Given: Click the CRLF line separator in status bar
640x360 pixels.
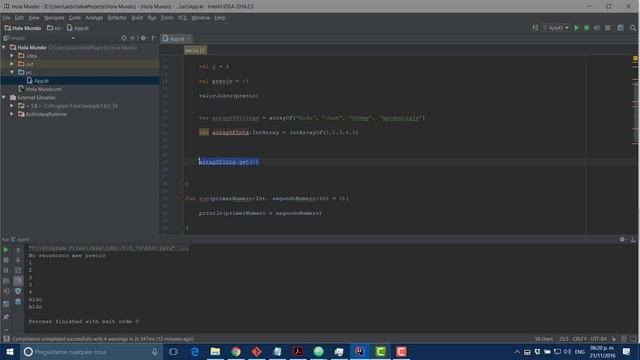Looking at the screenshot, I should (x=579, y=339).
